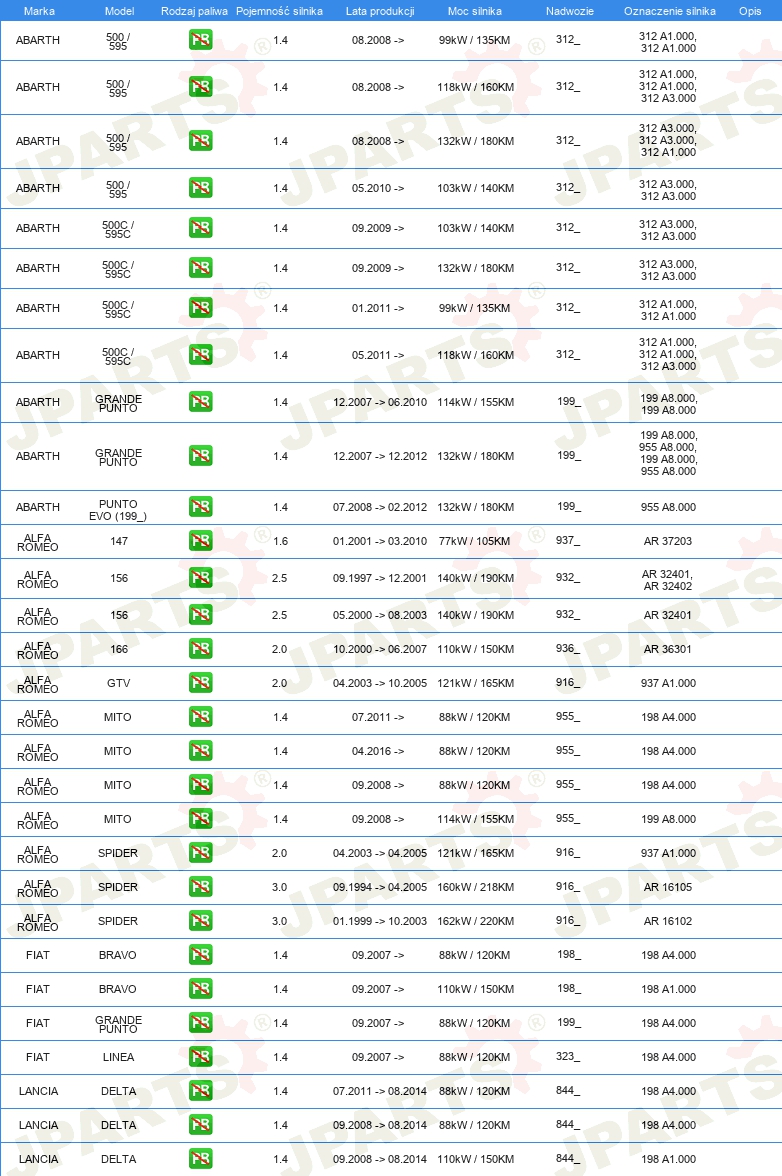The image size is (782, 1176).
Task: Click fuel icon for Fiat Bravo 88kW/120KM row
Action: (x=200, y=955)
